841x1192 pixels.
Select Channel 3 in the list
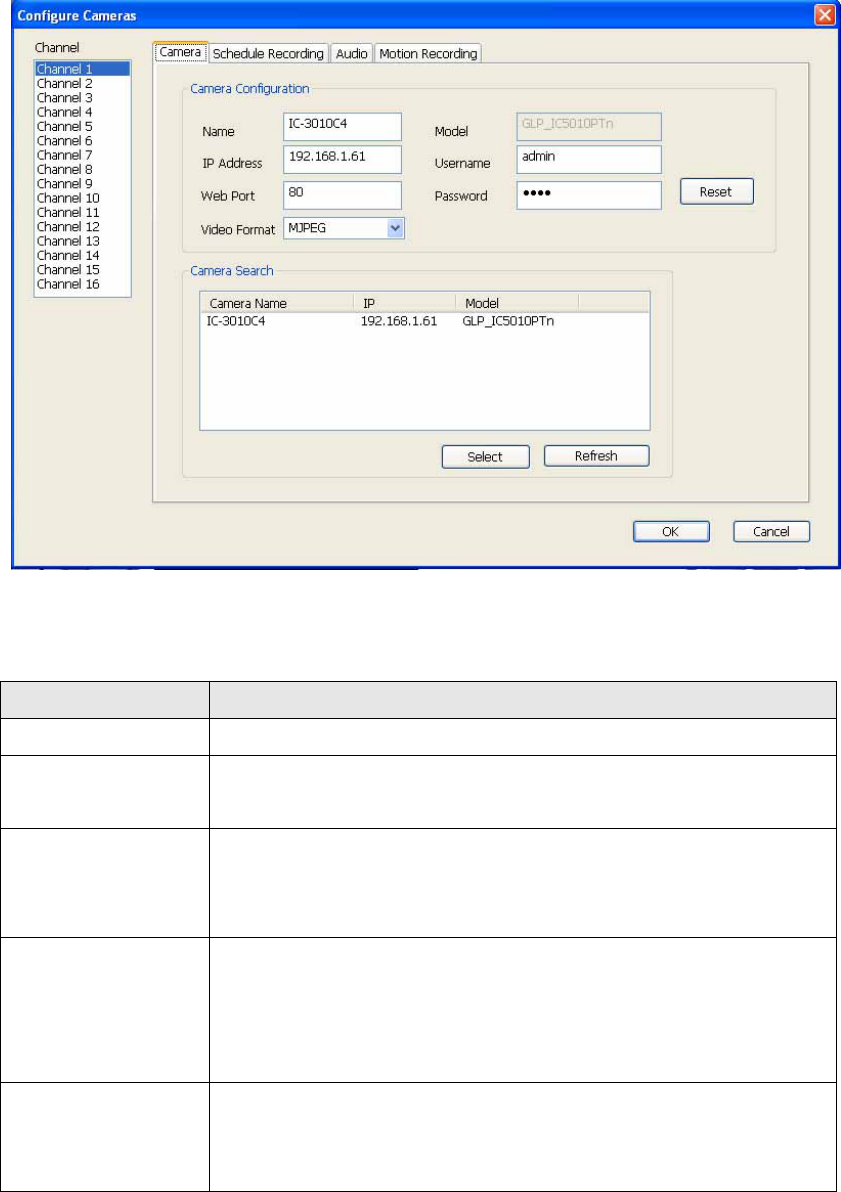pos(82,98)
